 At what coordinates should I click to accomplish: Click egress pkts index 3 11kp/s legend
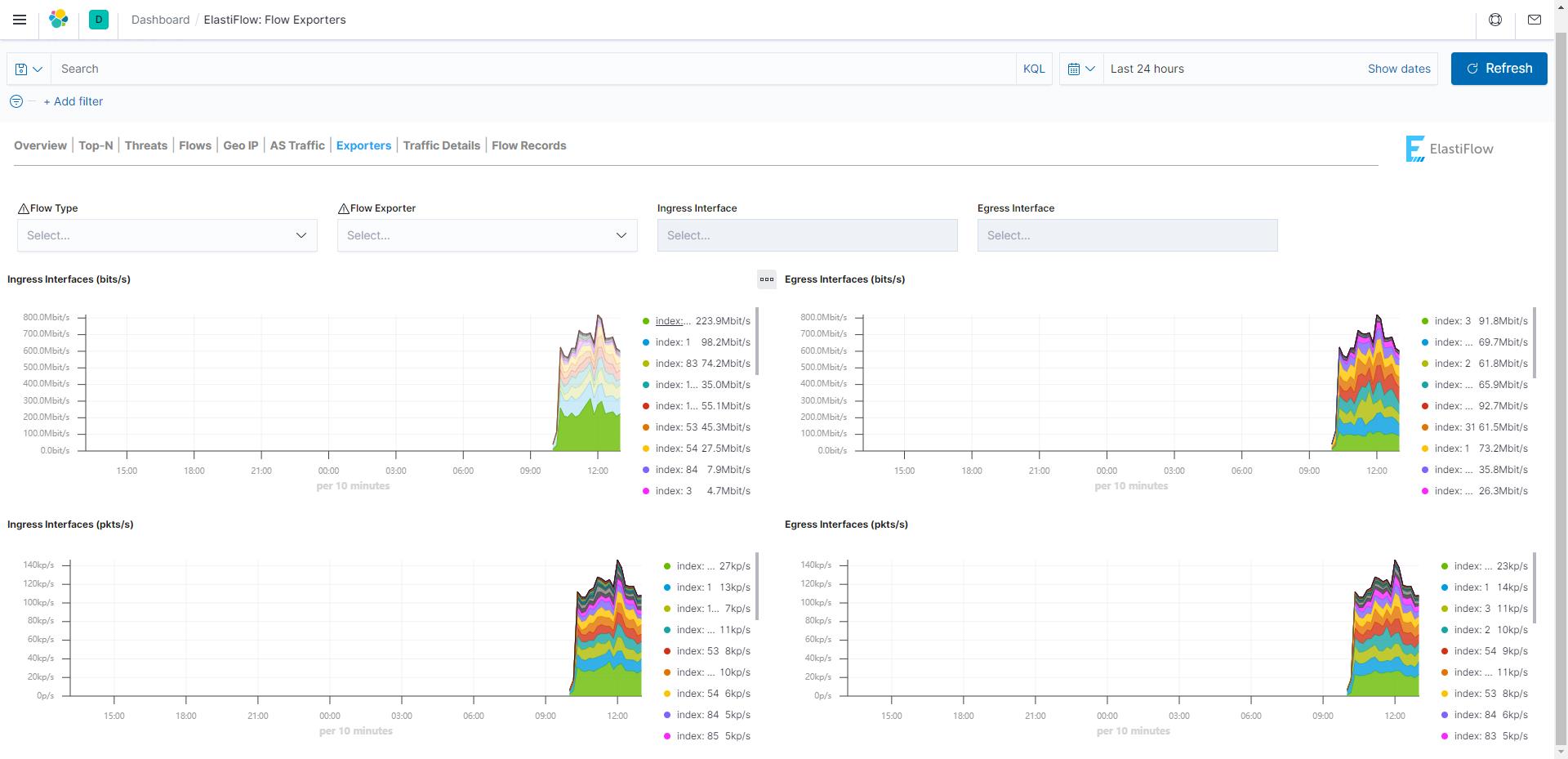click(1485, 609)
